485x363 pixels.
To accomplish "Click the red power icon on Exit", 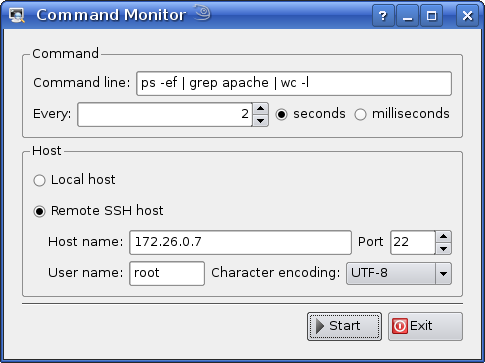I will click(x=400, y=326).
